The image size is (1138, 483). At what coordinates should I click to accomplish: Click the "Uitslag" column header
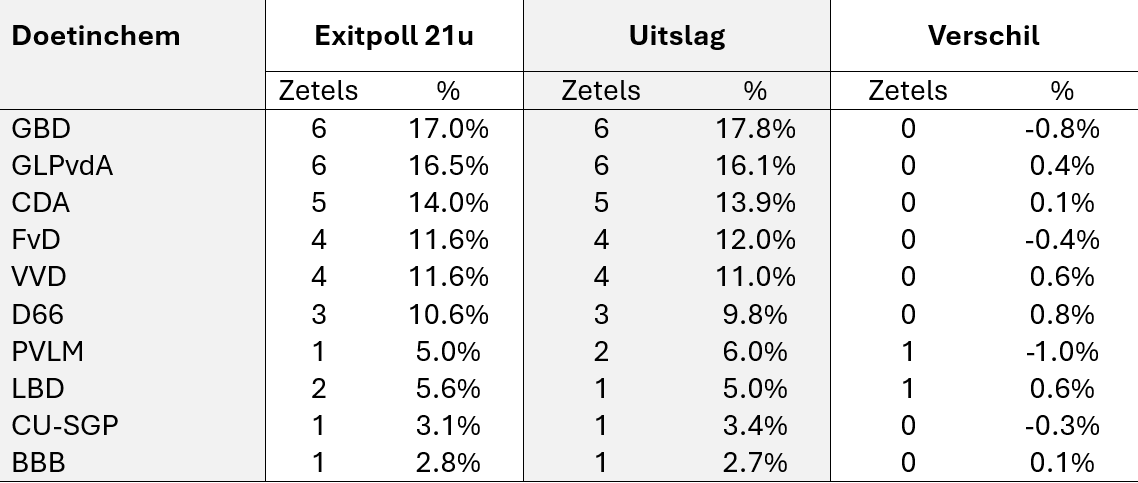point(677,36)
